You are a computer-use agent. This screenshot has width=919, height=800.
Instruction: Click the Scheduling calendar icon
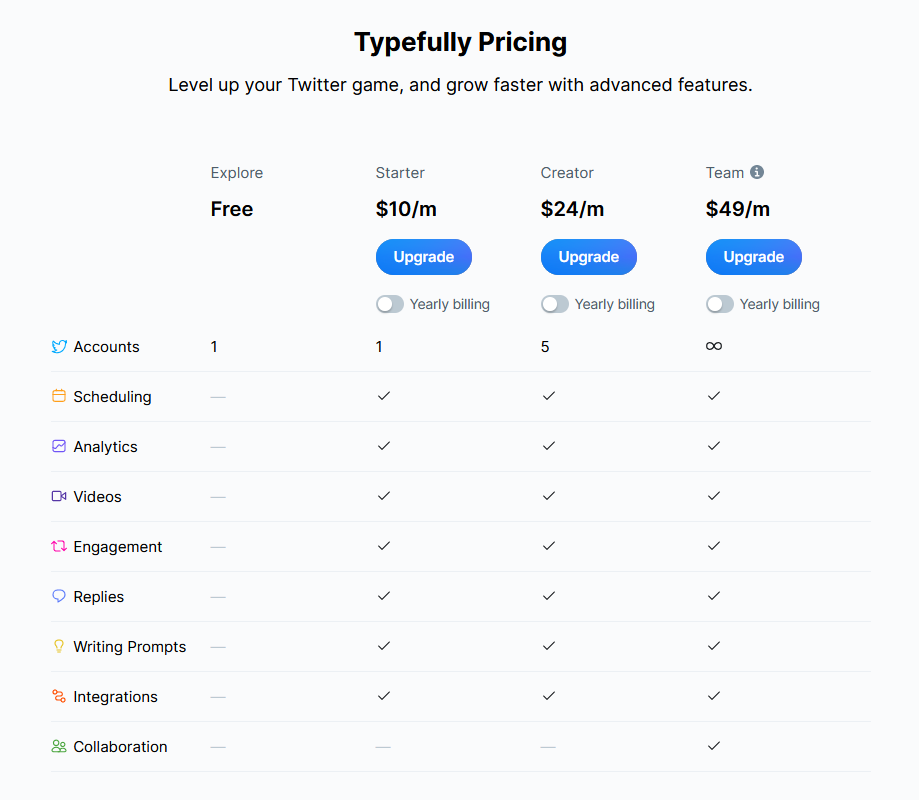click(x=59, y=396)
